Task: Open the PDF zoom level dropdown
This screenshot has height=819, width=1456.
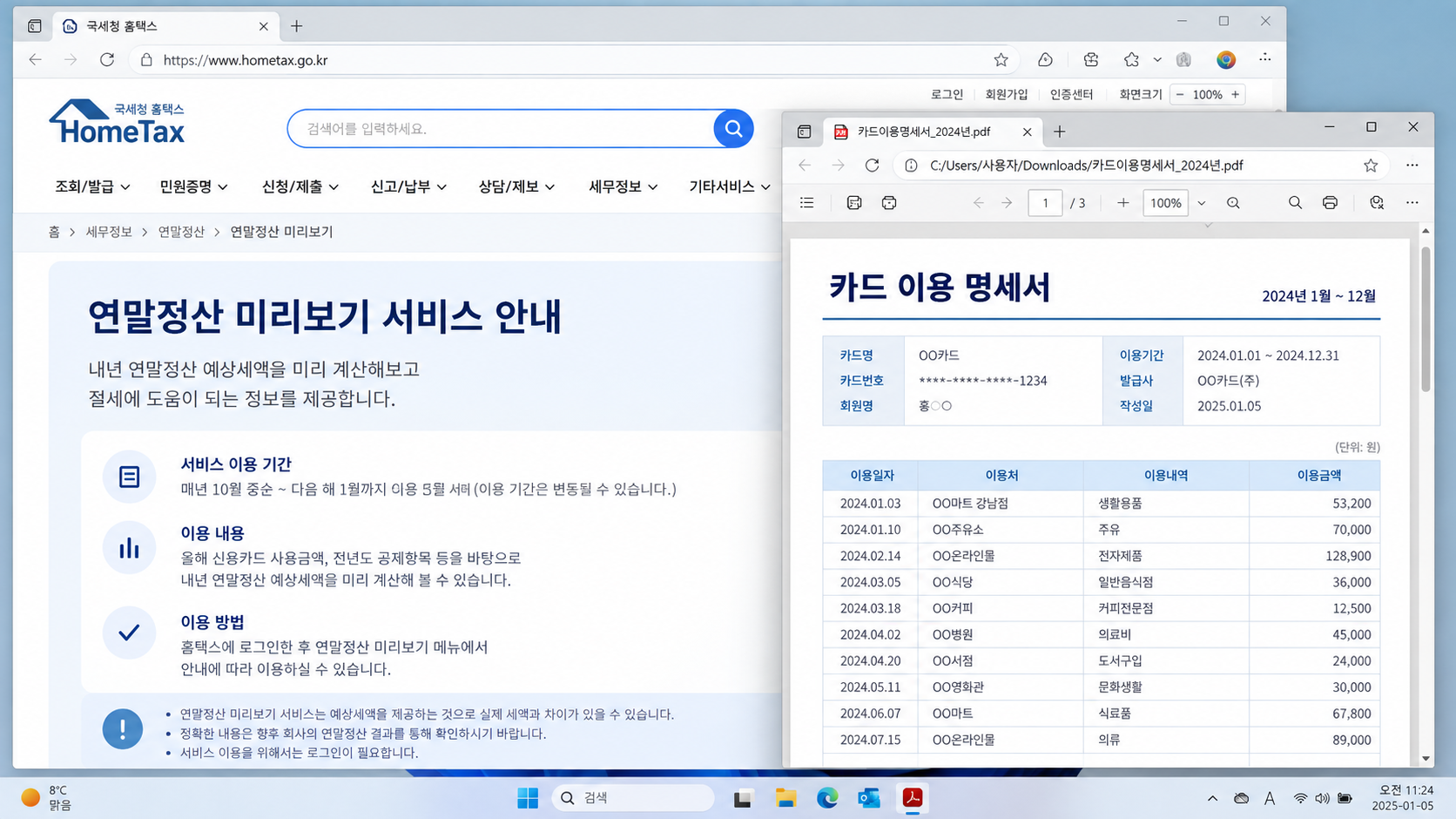Action: pyautogui.click(x=1201, y=203)
